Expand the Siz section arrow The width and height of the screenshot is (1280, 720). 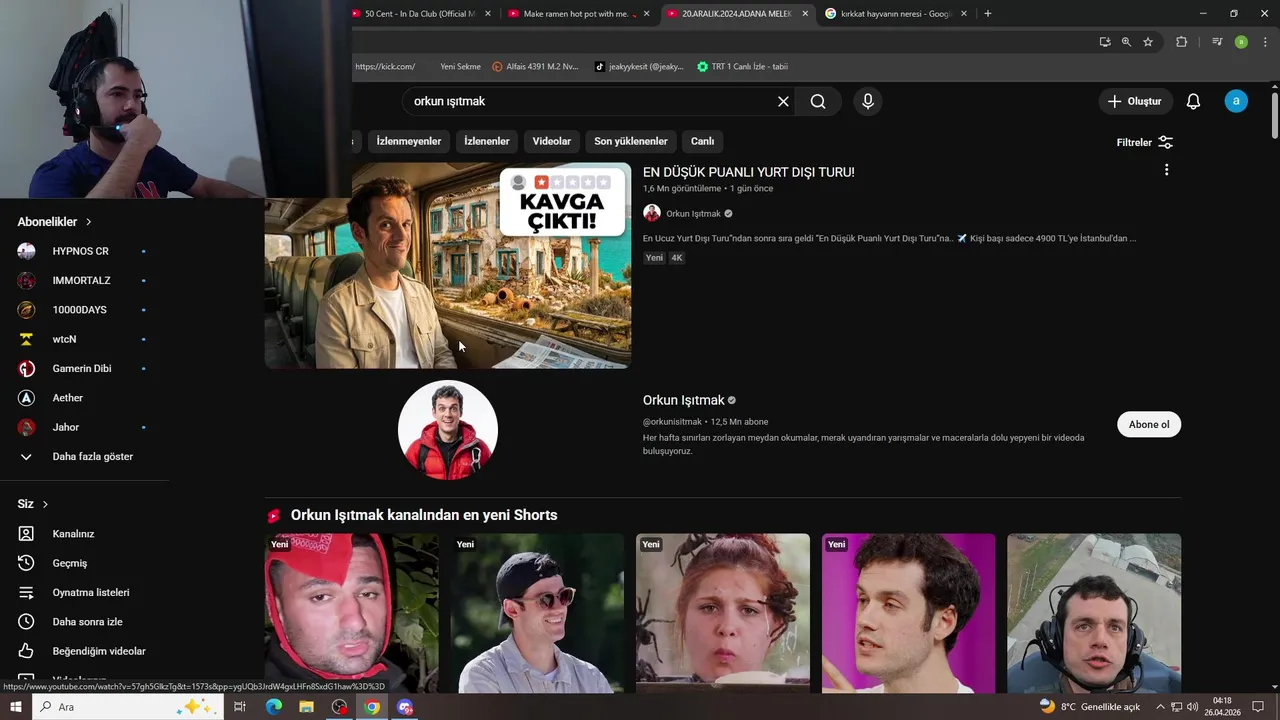point(45,504)
